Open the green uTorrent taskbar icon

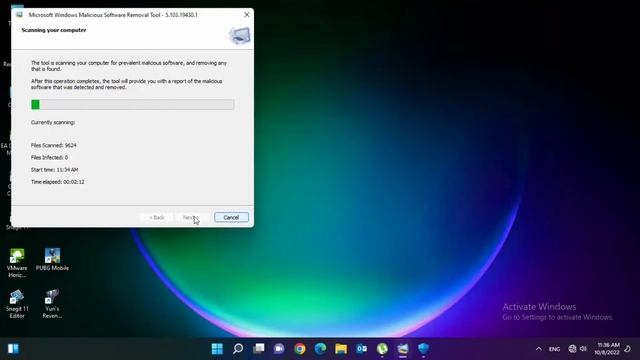(x=382, y=349)
